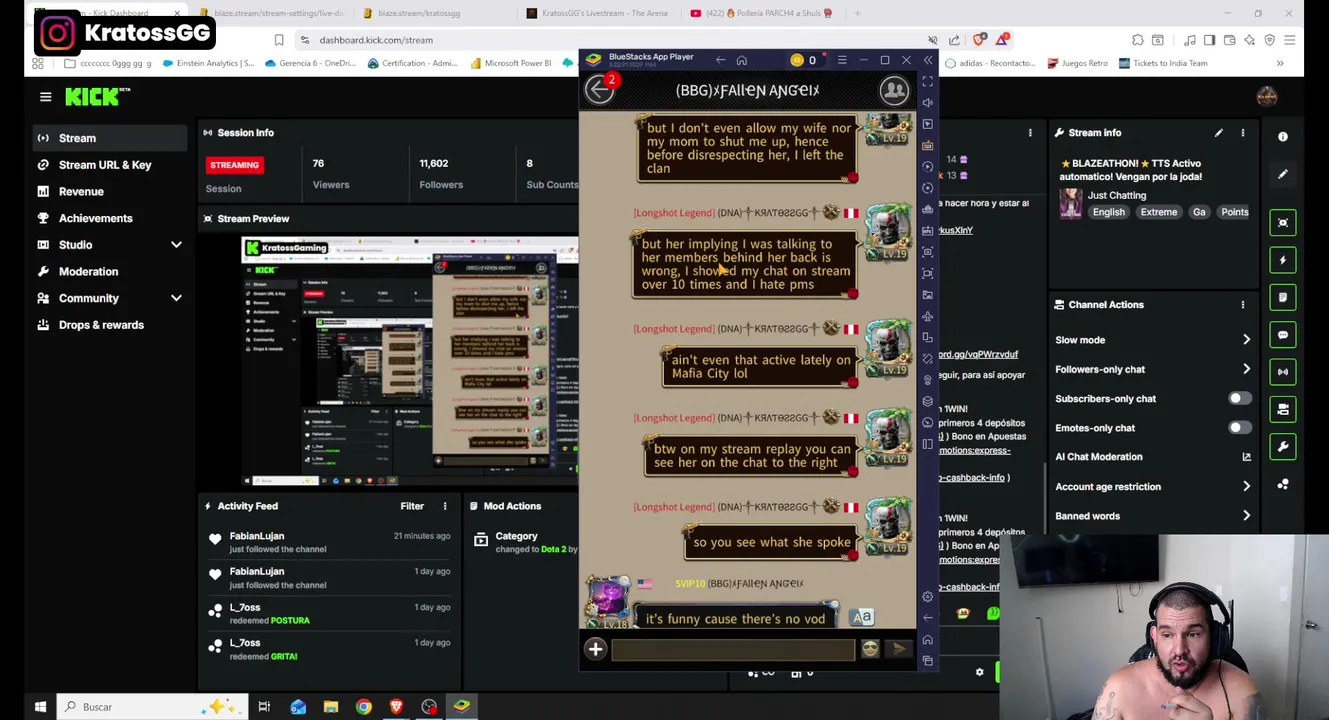Click the chat bubble icon in right toolbar
This screenshot has width=1329, height=720.
pos(1283,335)
